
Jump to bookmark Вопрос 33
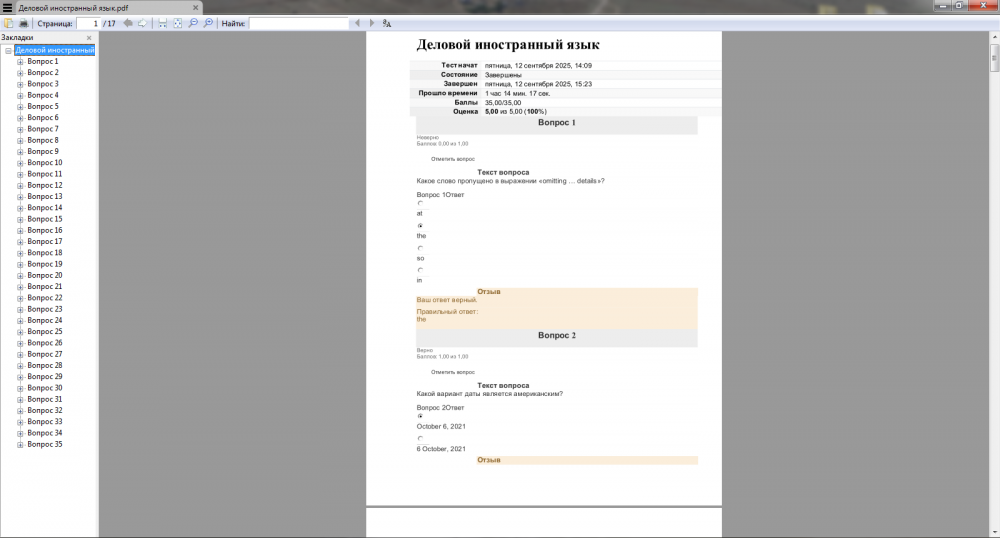(45, 422)
